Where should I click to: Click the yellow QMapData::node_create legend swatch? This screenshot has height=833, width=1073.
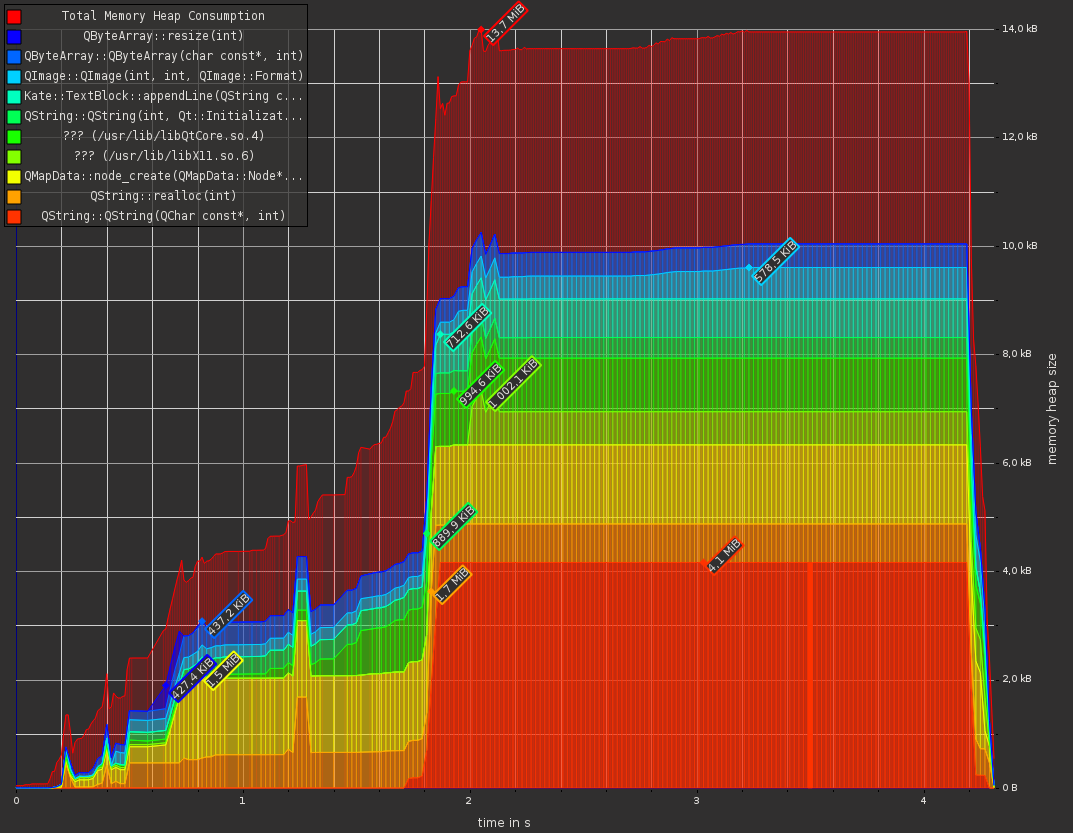14,177
